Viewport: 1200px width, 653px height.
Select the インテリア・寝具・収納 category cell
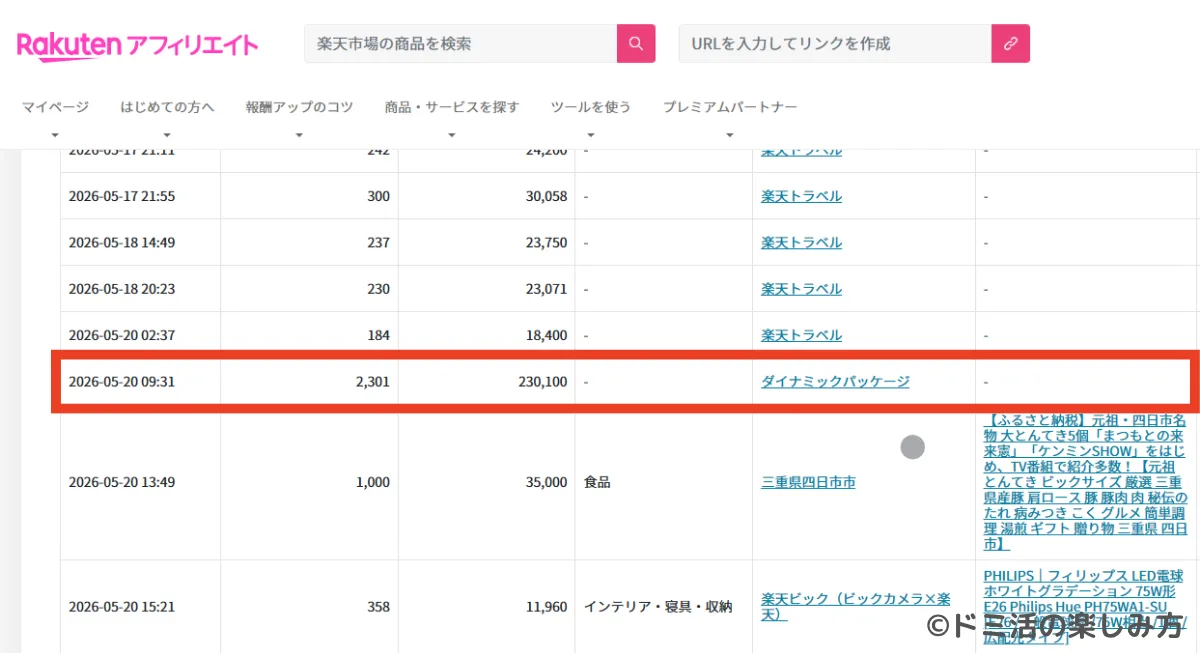[658, 606]
